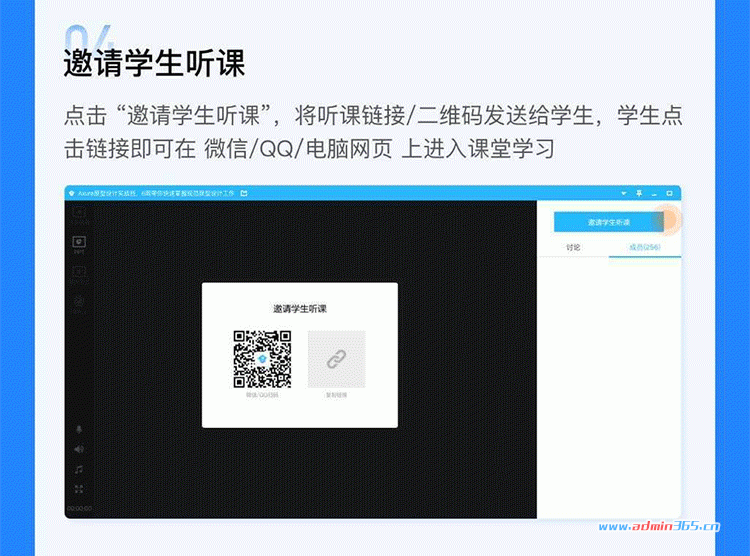Click the 复制链接 label under link icon
750x556 pixels.
336,395
